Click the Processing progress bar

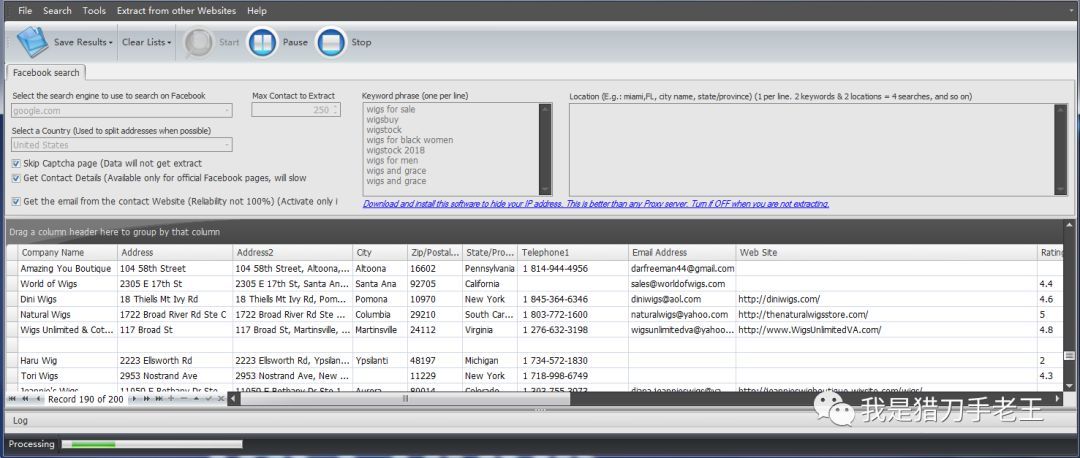152,444
